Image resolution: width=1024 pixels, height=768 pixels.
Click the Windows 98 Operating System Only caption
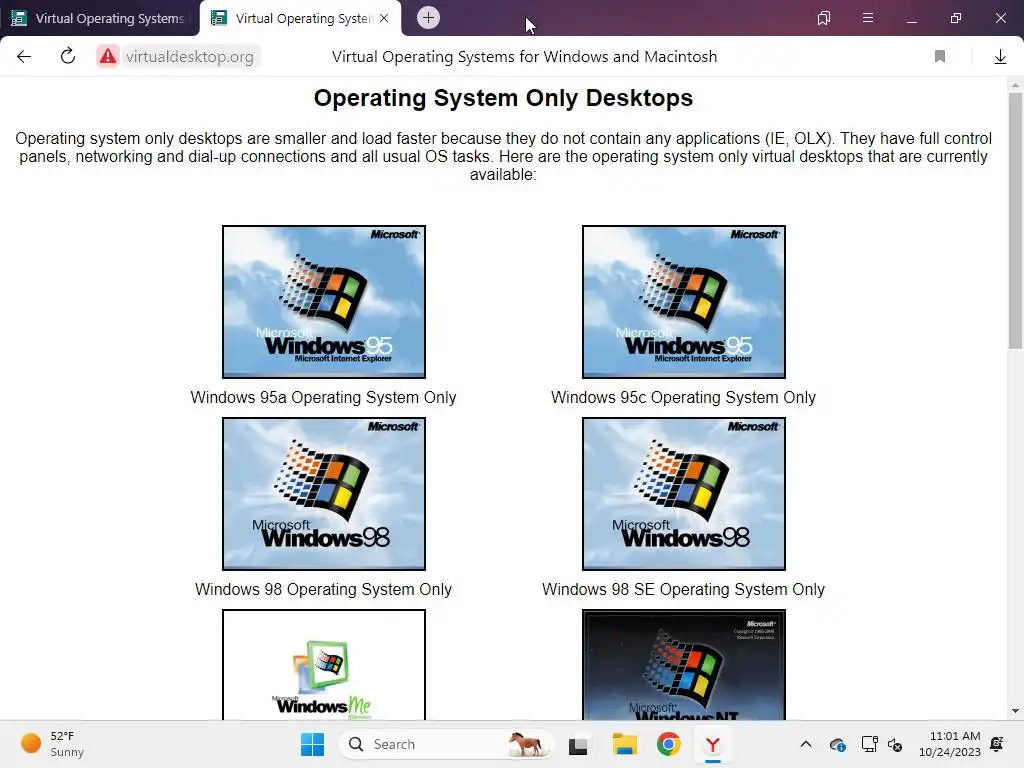(323, 589)
